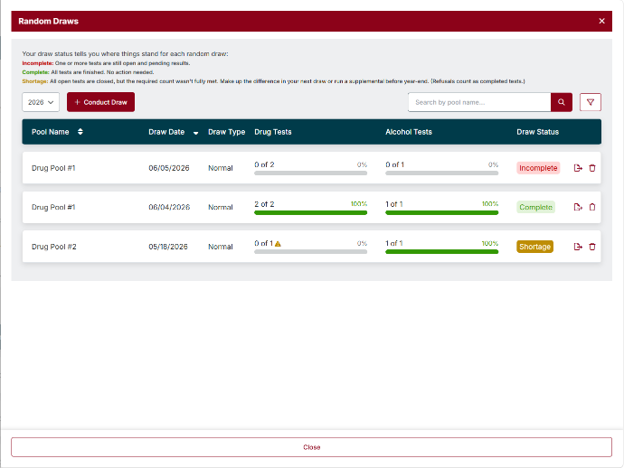Delete the 06/04/2026 Complete draw
Screen dimensions: 624x468
592,207
